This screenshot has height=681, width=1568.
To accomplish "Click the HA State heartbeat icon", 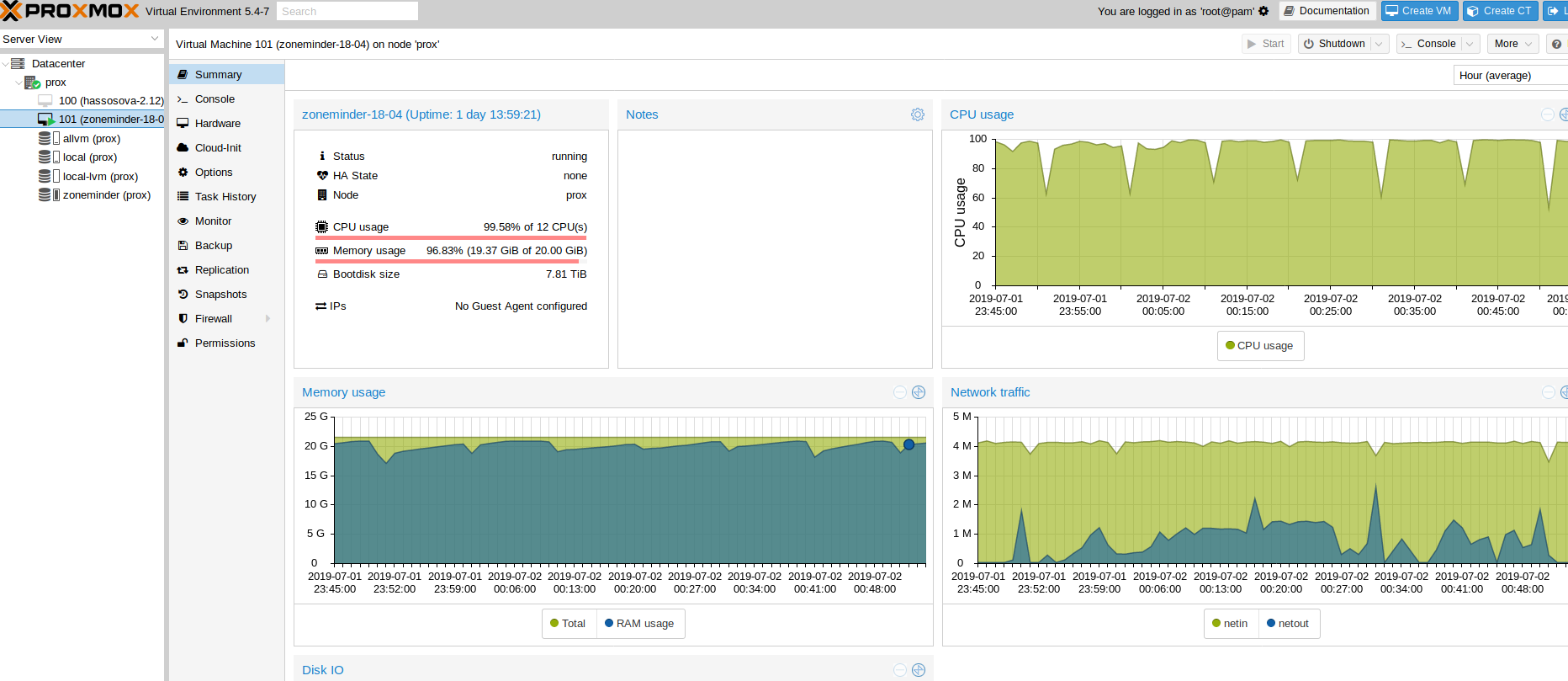I will pos(322,175).
